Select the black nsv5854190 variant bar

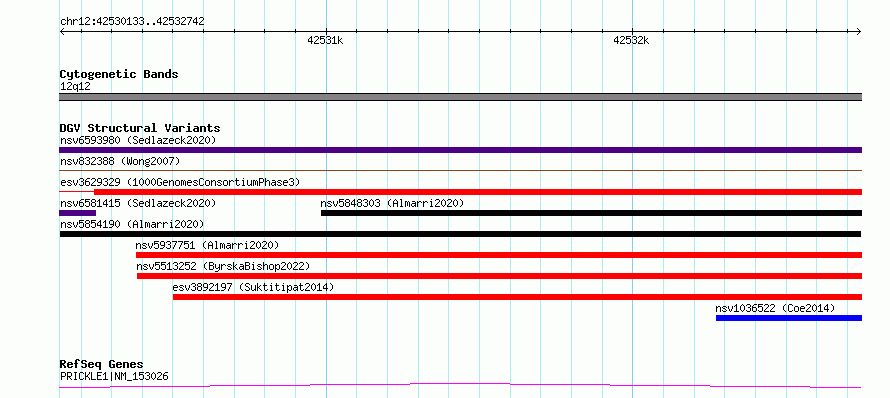click(x=460, y=234)
